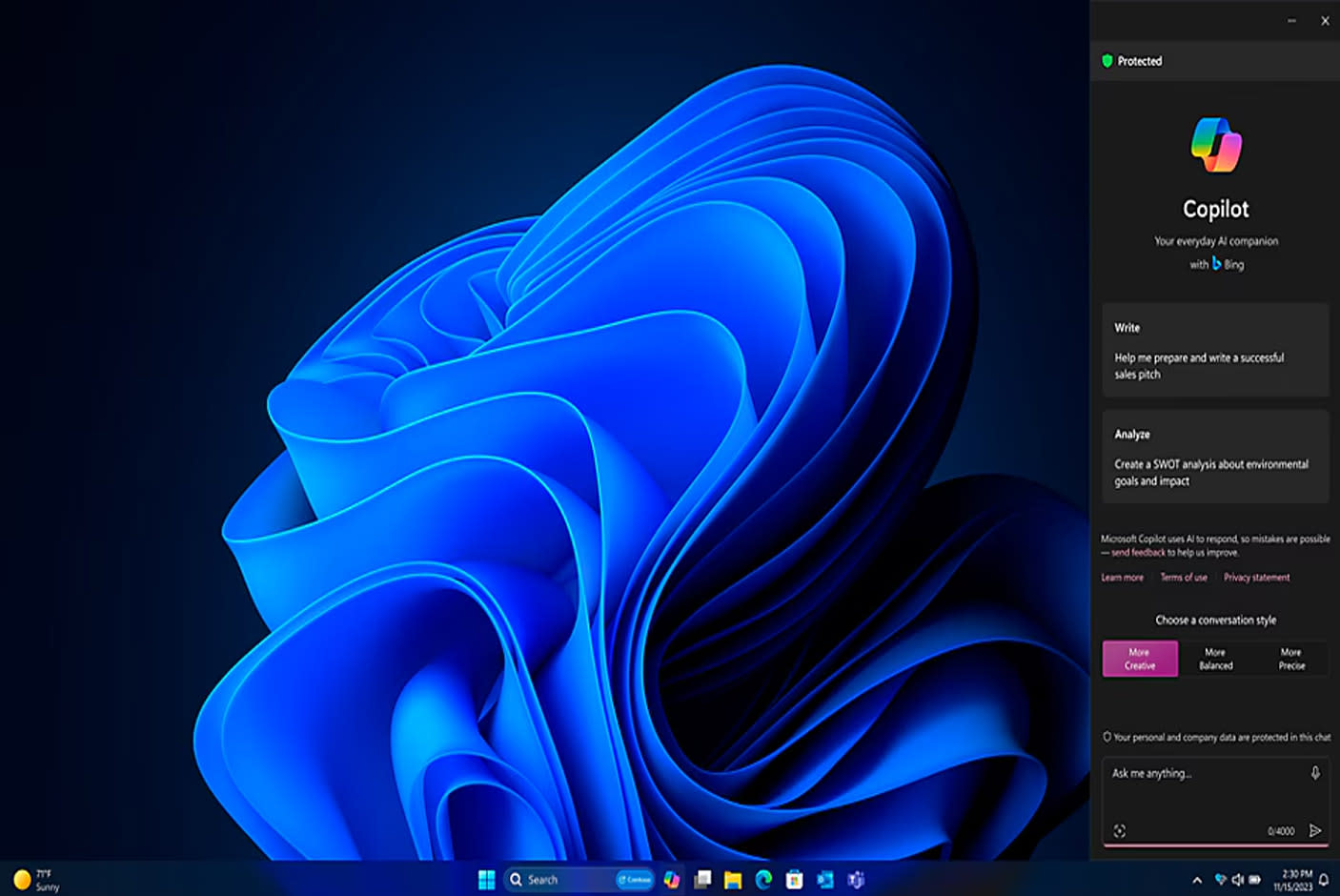1340x896 pixels.
Task: Enable the More Precise conversation style
Action: (x=1291, y=658)
